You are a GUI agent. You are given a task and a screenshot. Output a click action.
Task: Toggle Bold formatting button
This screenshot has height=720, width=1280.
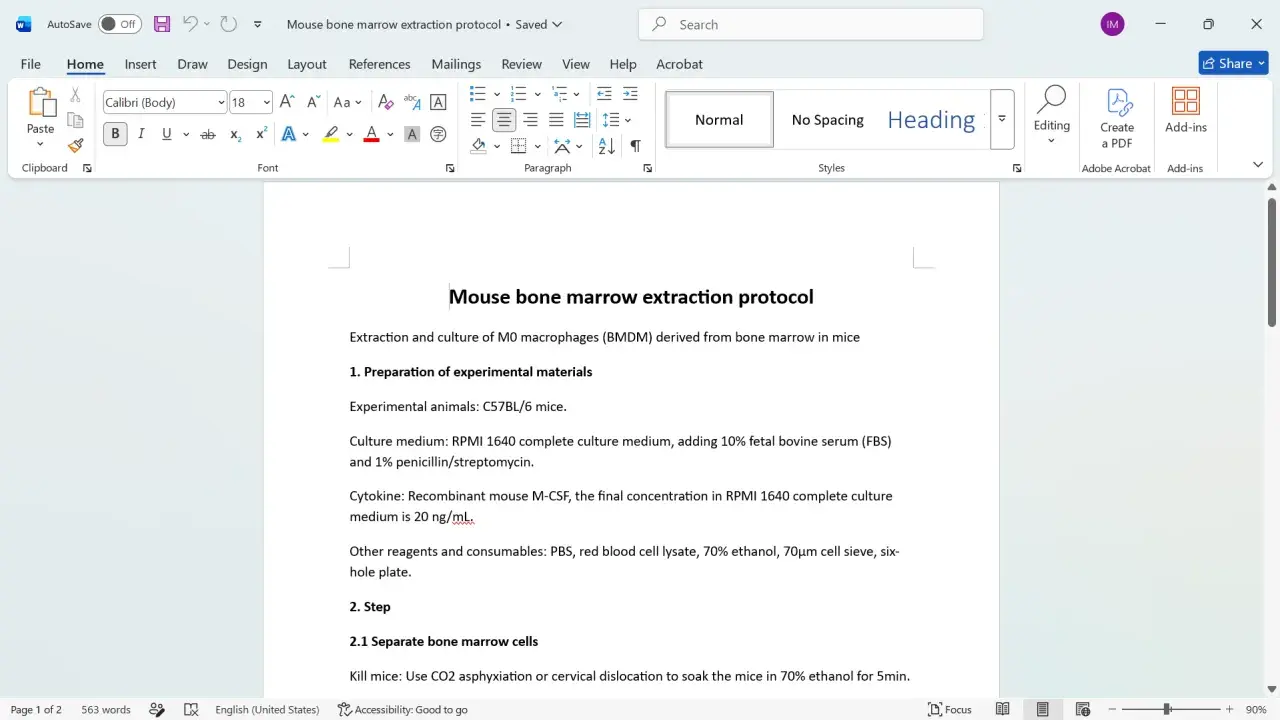coord(115,134)
